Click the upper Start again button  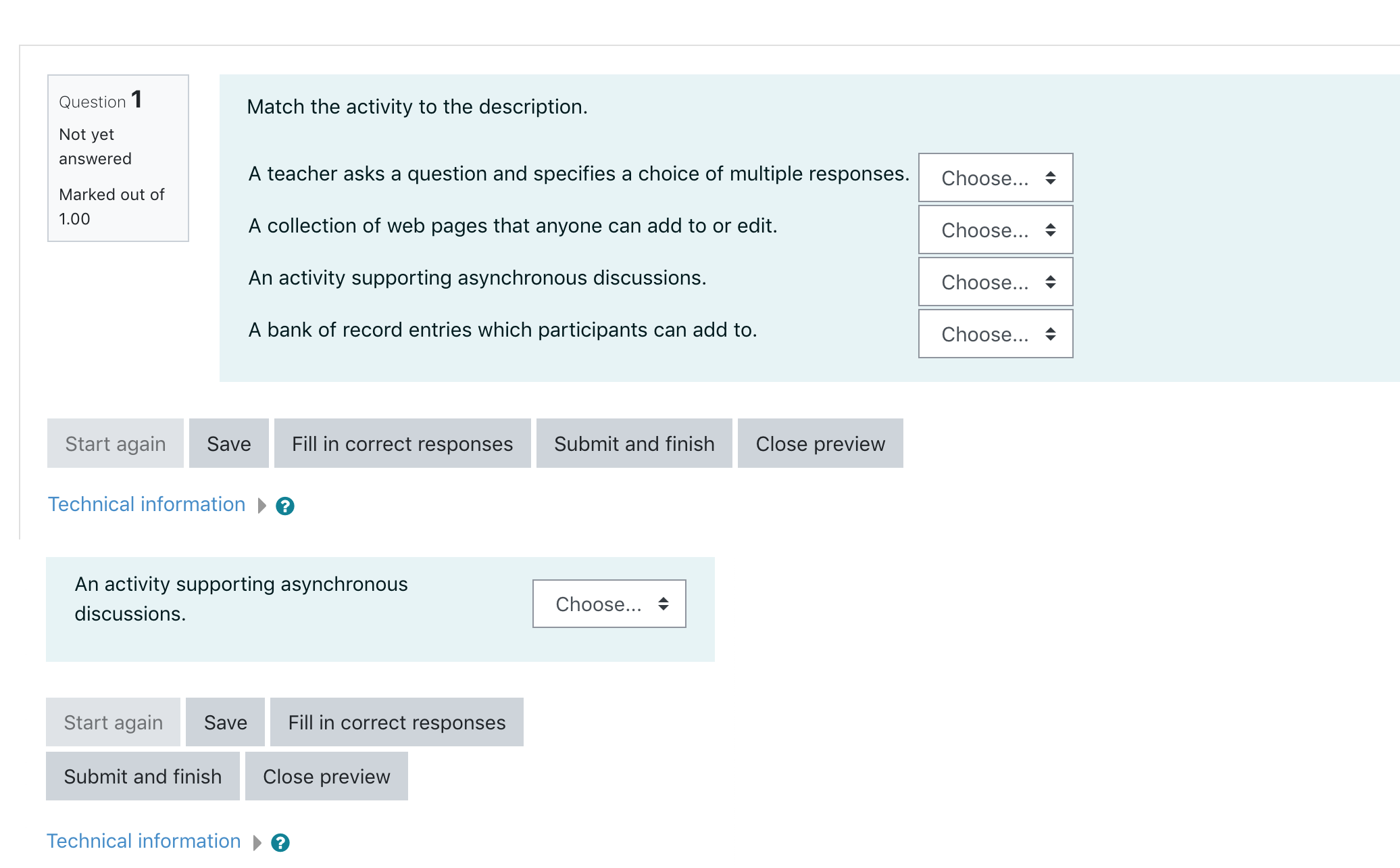pyautogui.click(x=116, y=443)
